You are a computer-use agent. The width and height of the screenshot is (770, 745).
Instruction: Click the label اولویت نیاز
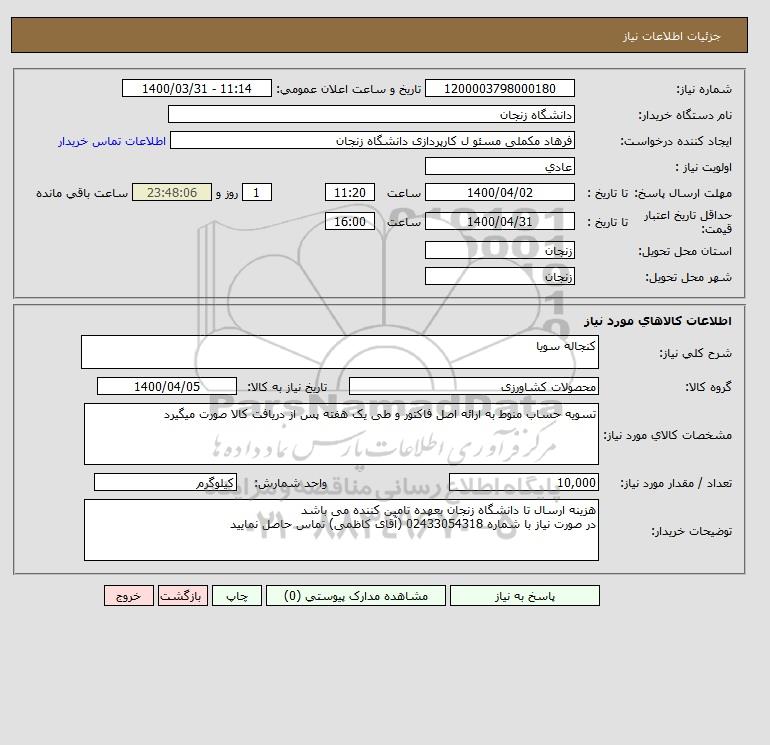(x=704, y=167)
